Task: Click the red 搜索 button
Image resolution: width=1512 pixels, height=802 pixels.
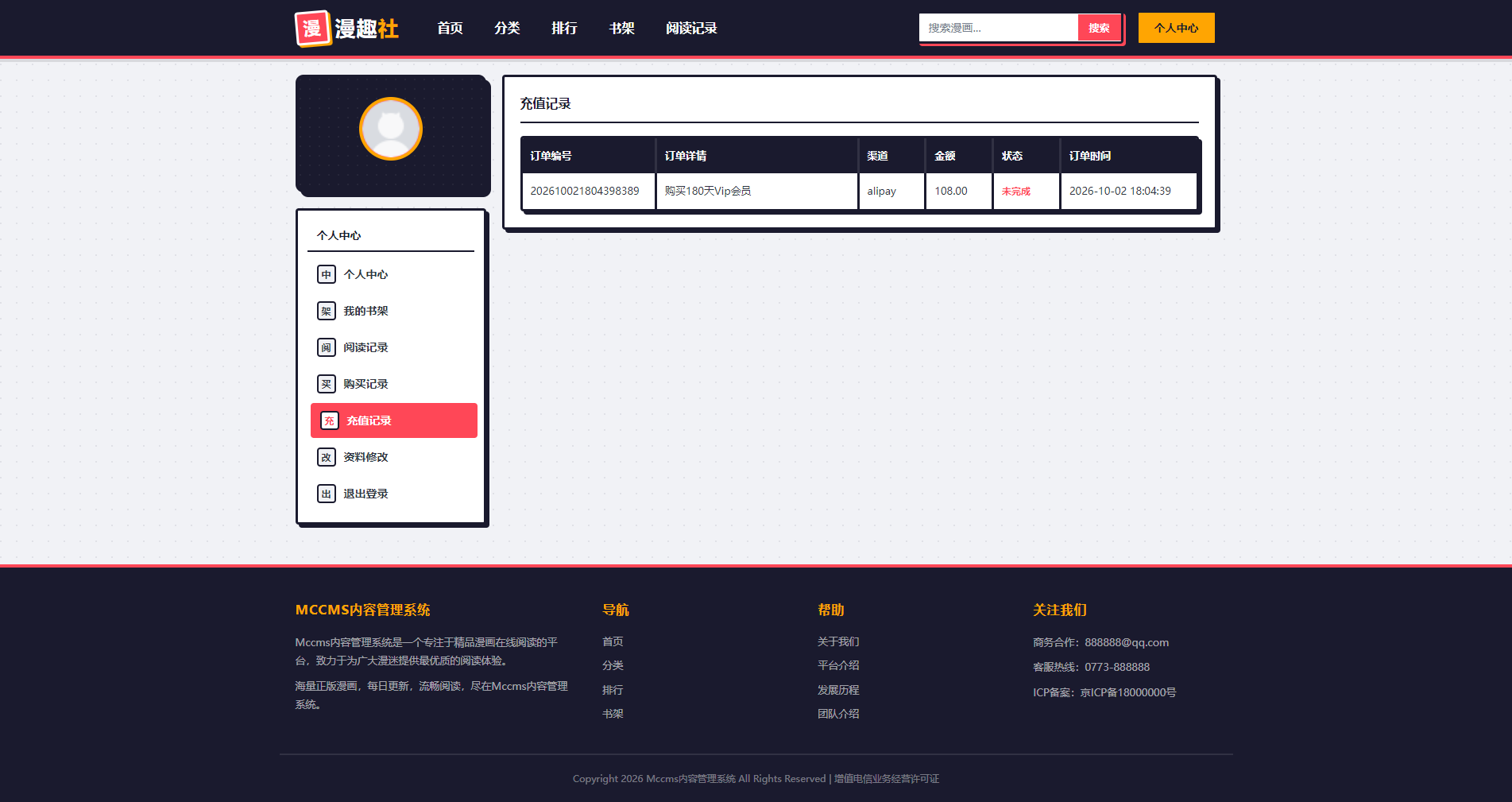Action: (1099, 28)
